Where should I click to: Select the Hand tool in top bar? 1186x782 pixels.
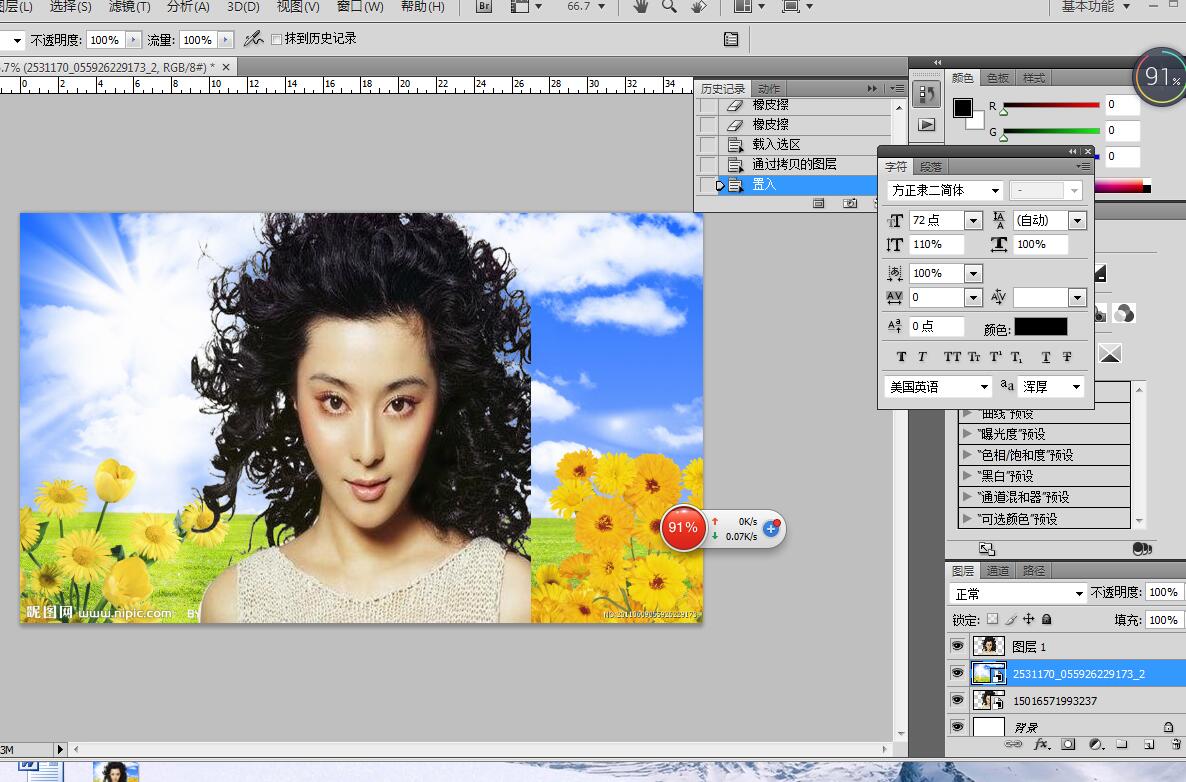pos(641,7)
